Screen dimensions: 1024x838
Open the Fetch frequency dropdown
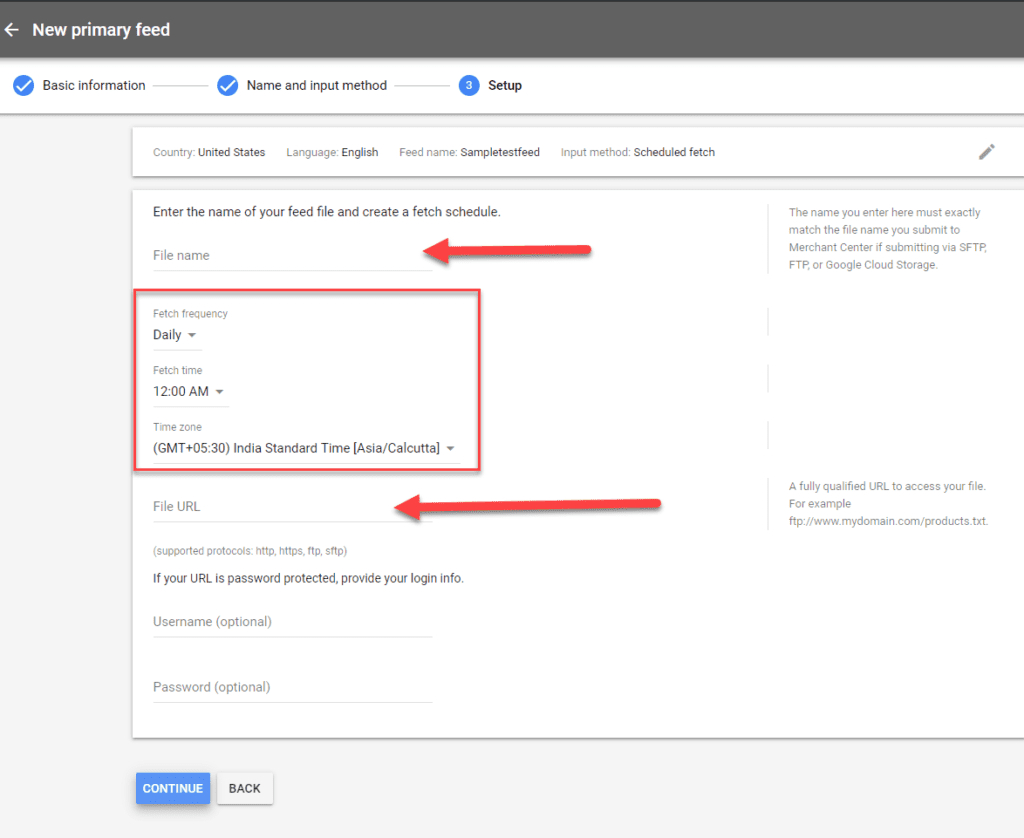click(176, 334)
